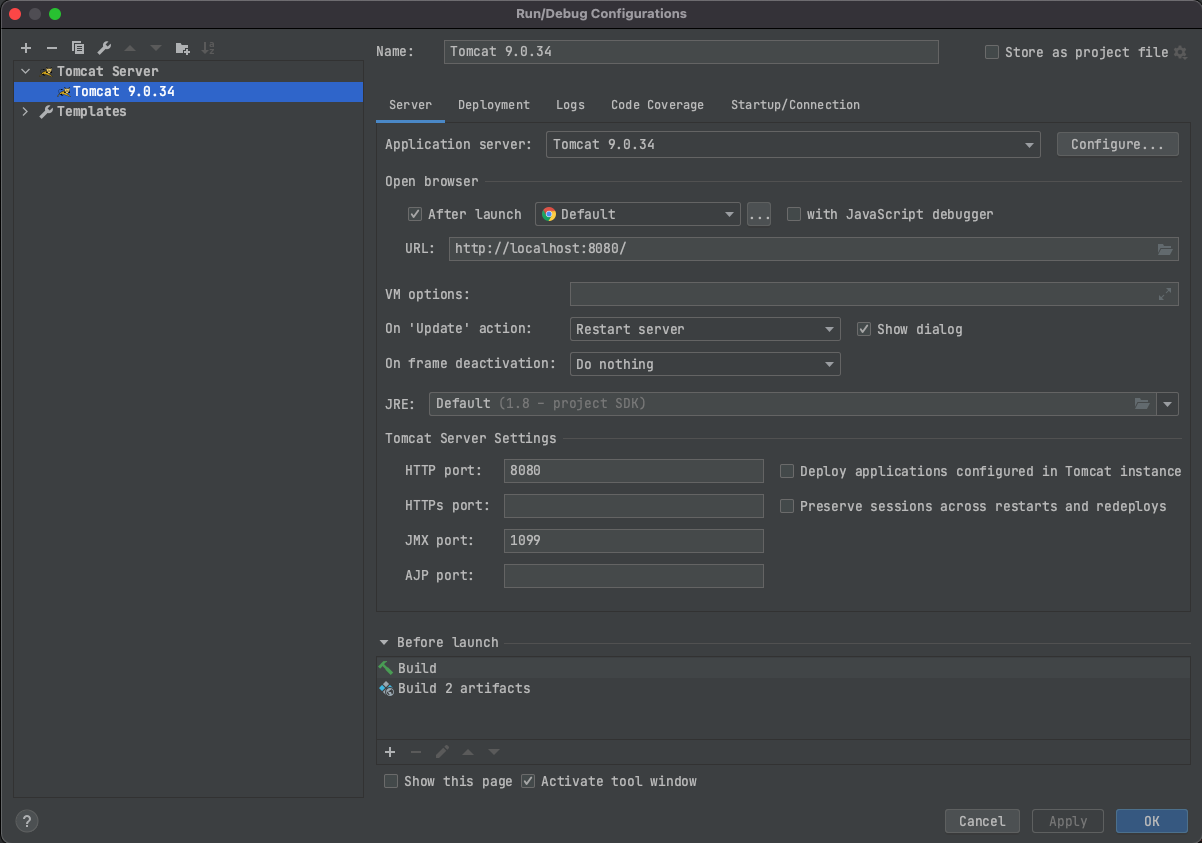The height and width of the screenshot is (843, 1202).
Task: Uncheck After launch checkbox
Action: point(415,214)
